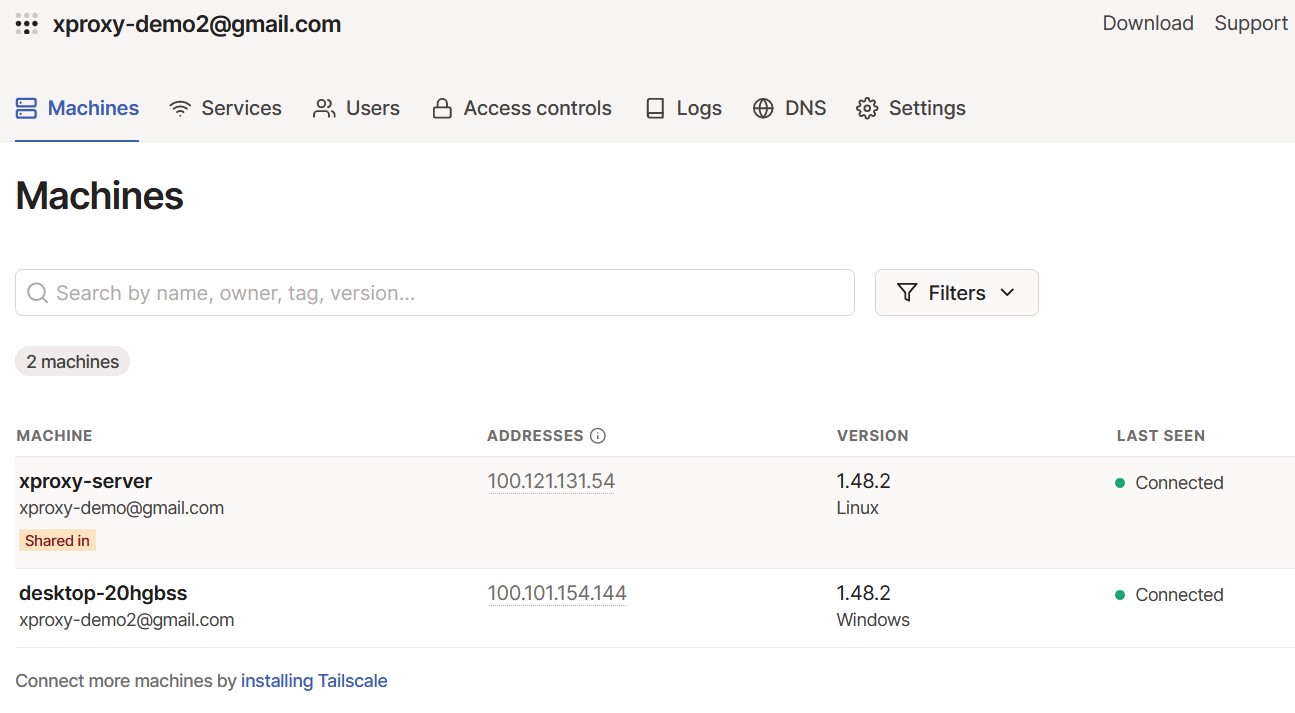Click Connected status for desktop-20hgbss
The height and width of the screenshot is (713, 1295).
pos(1179,595)
